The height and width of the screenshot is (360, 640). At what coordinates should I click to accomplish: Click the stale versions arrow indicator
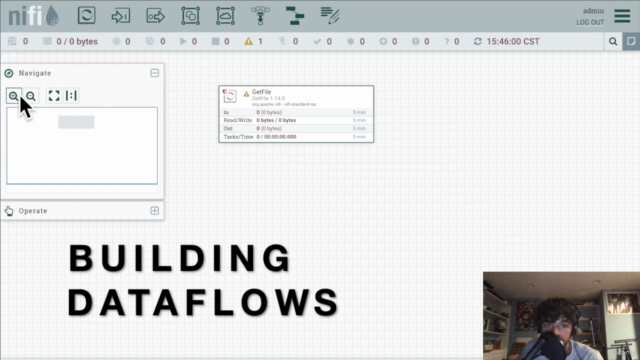[x=388, y=41]
